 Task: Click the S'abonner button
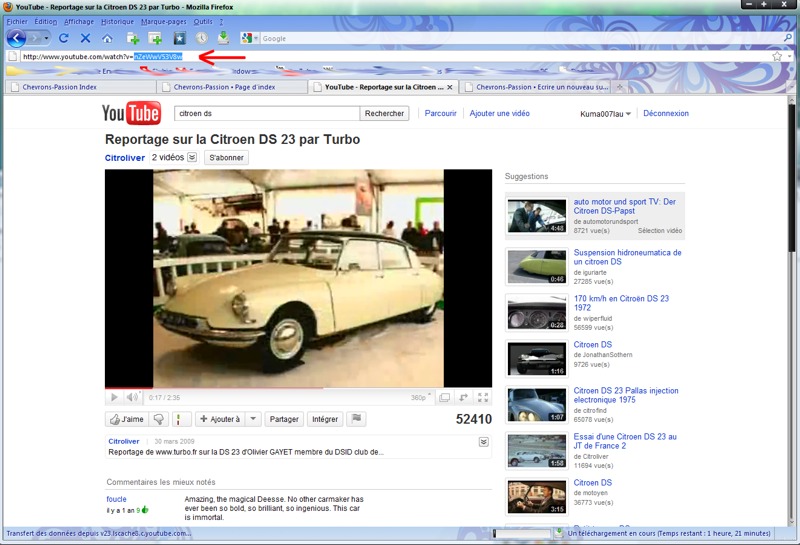pos(227,158)
